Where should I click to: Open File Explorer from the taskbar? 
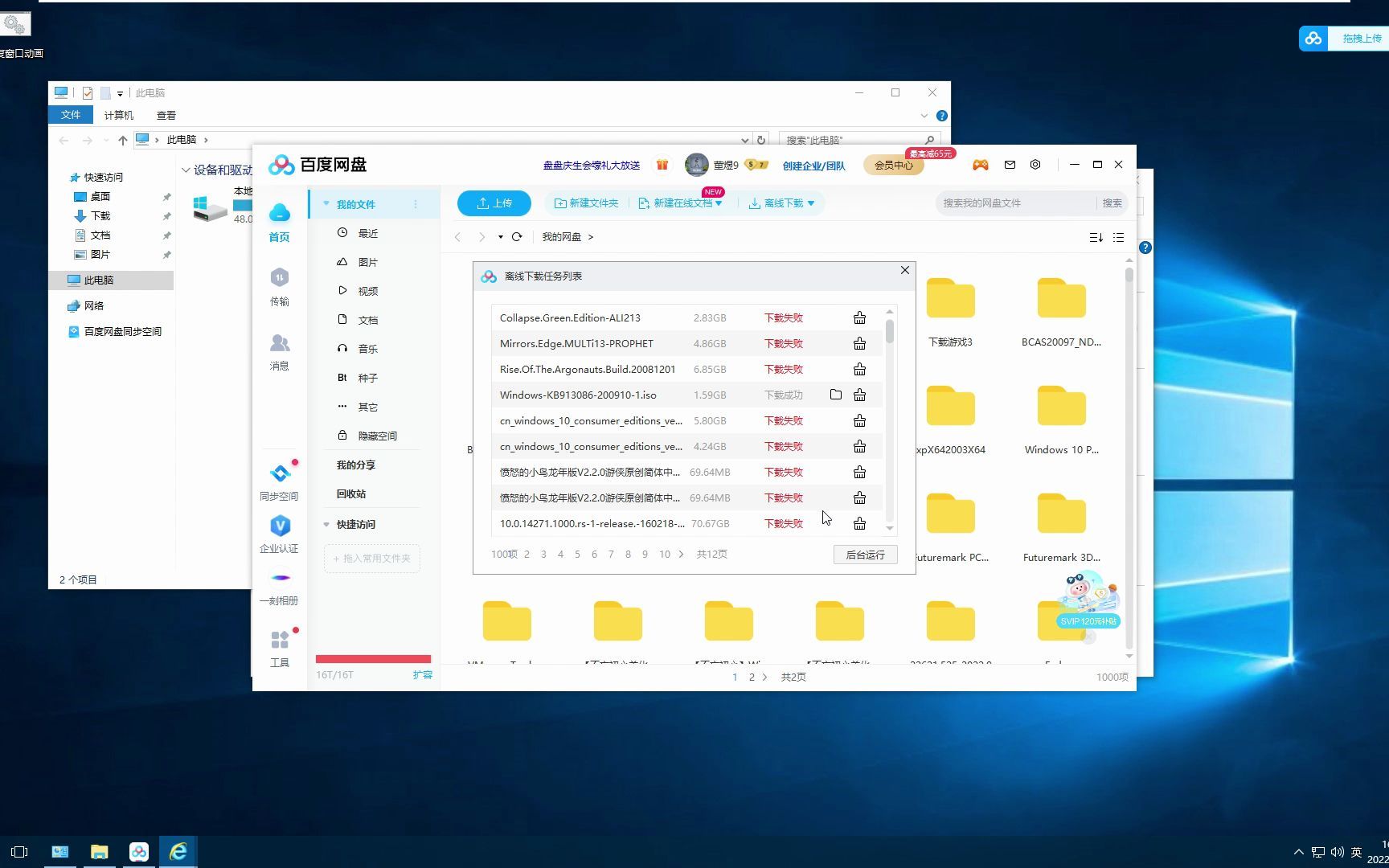pyautogui.click(x=100, y=852)
